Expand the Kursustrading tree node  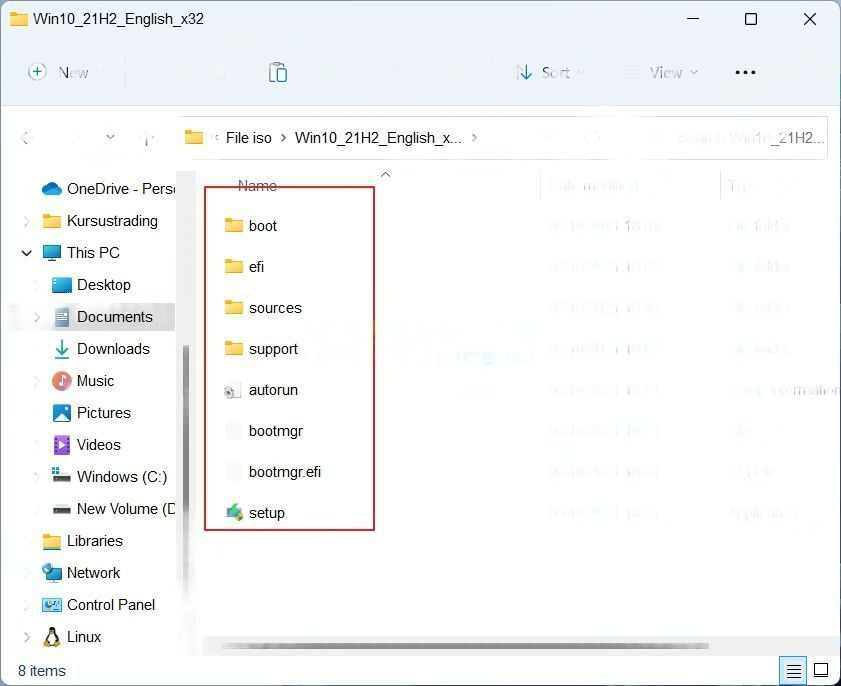(26, 221)
